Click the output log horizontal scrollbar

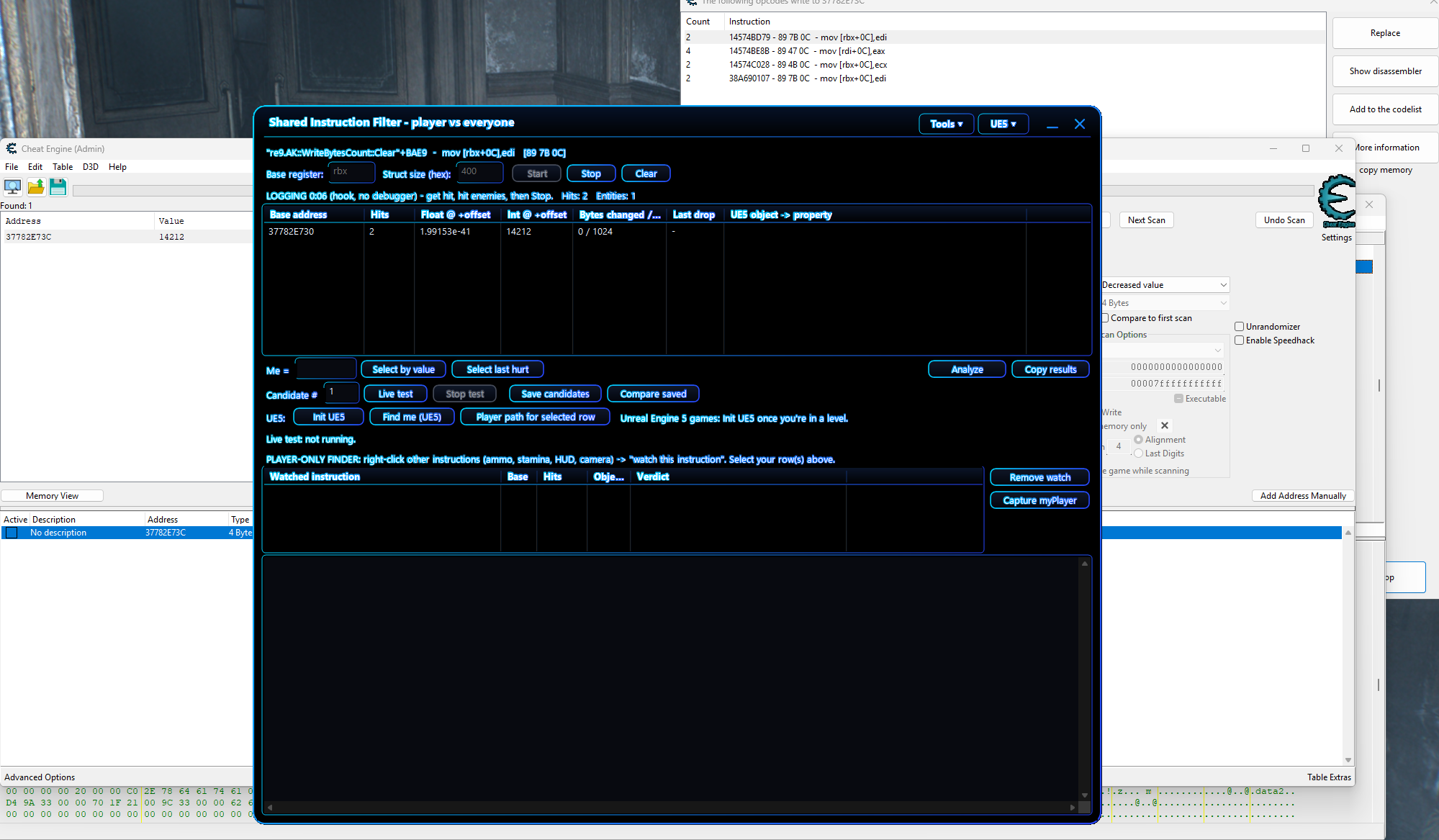[x=670, y=808]
